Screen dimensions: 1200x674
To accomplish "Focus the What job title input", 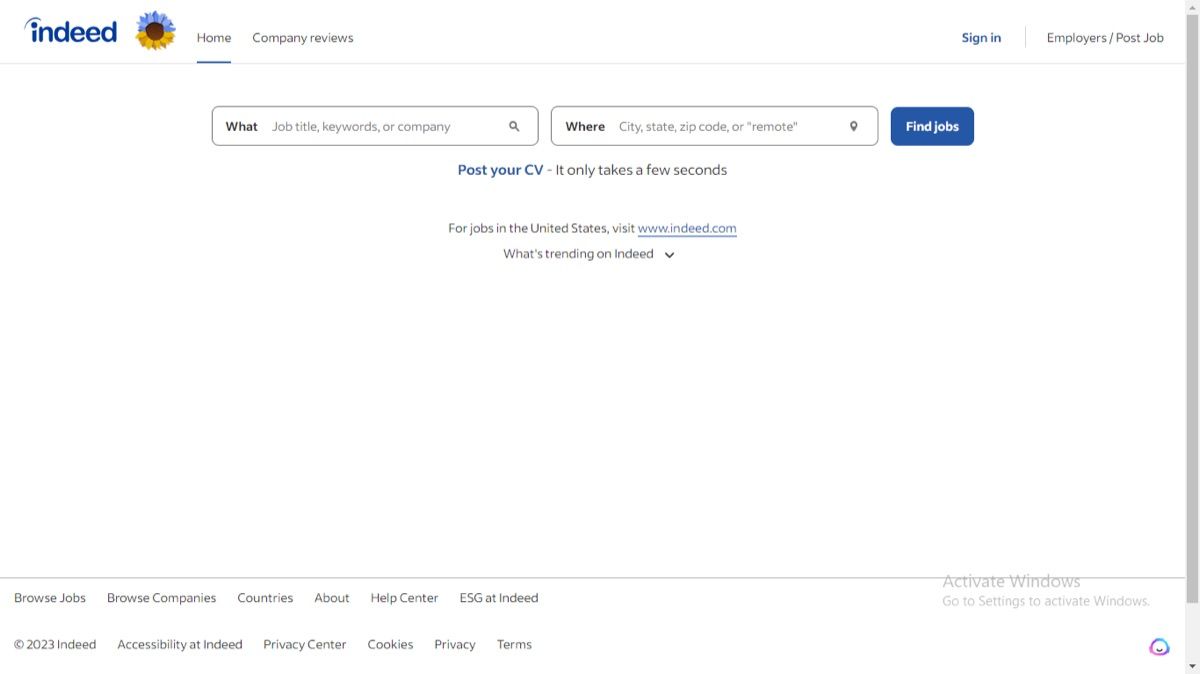I will pyautogui.click(x=375, y=126).
